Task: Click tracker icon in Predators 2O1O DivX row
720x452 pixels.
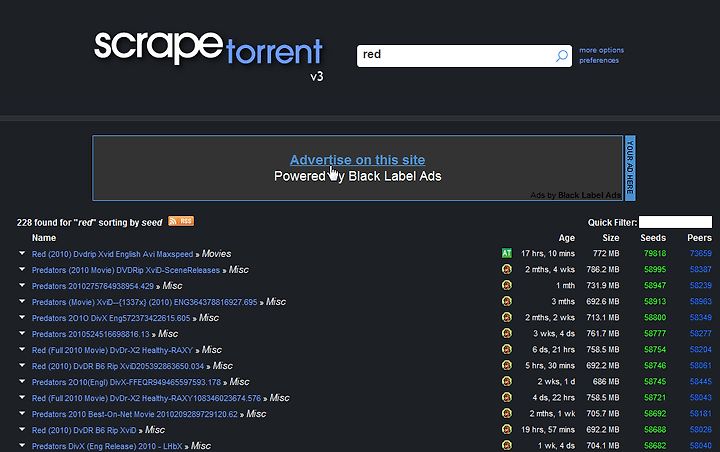Action: coord(506,317)
